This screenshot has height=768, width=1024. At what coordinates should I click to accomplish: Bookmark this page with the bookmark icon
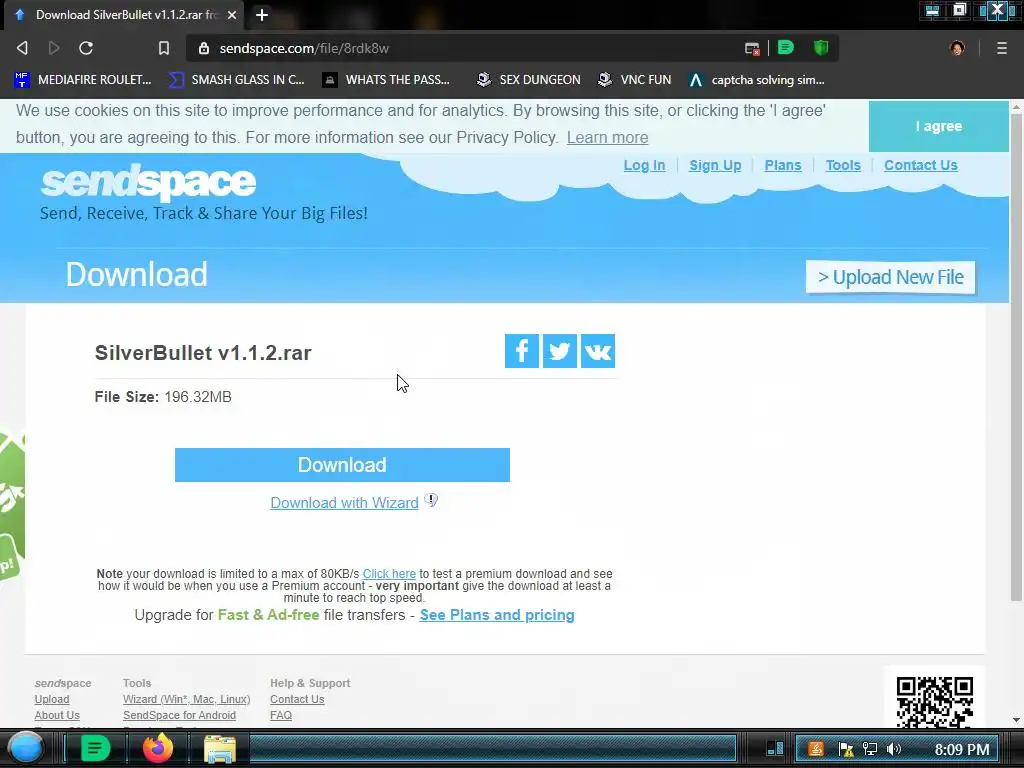coord(164,48)
